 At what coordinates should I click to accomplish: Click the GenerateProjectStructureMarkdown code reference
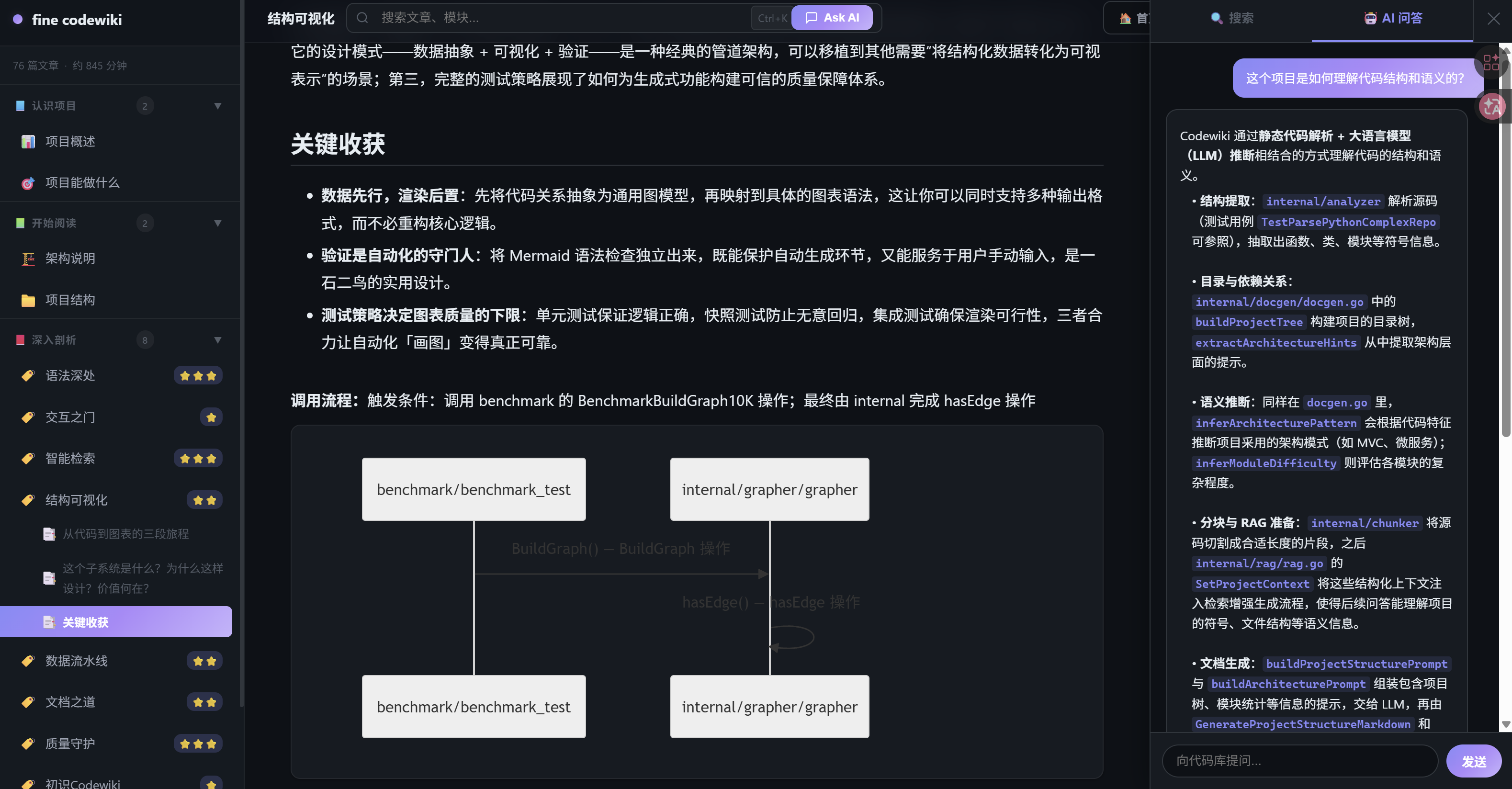point(1302,724)
